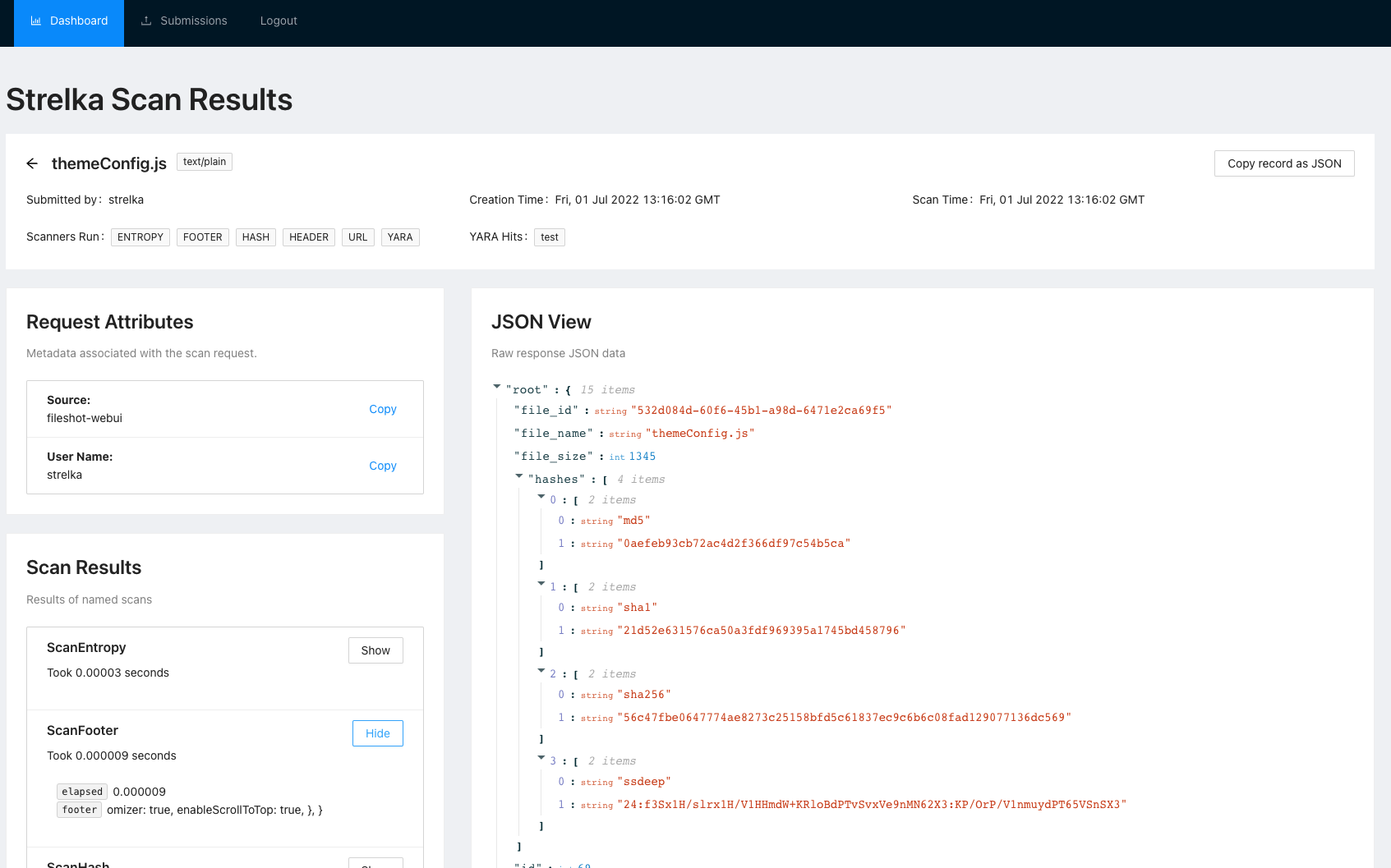Click the "sha256" label string

tap(644, 695)
